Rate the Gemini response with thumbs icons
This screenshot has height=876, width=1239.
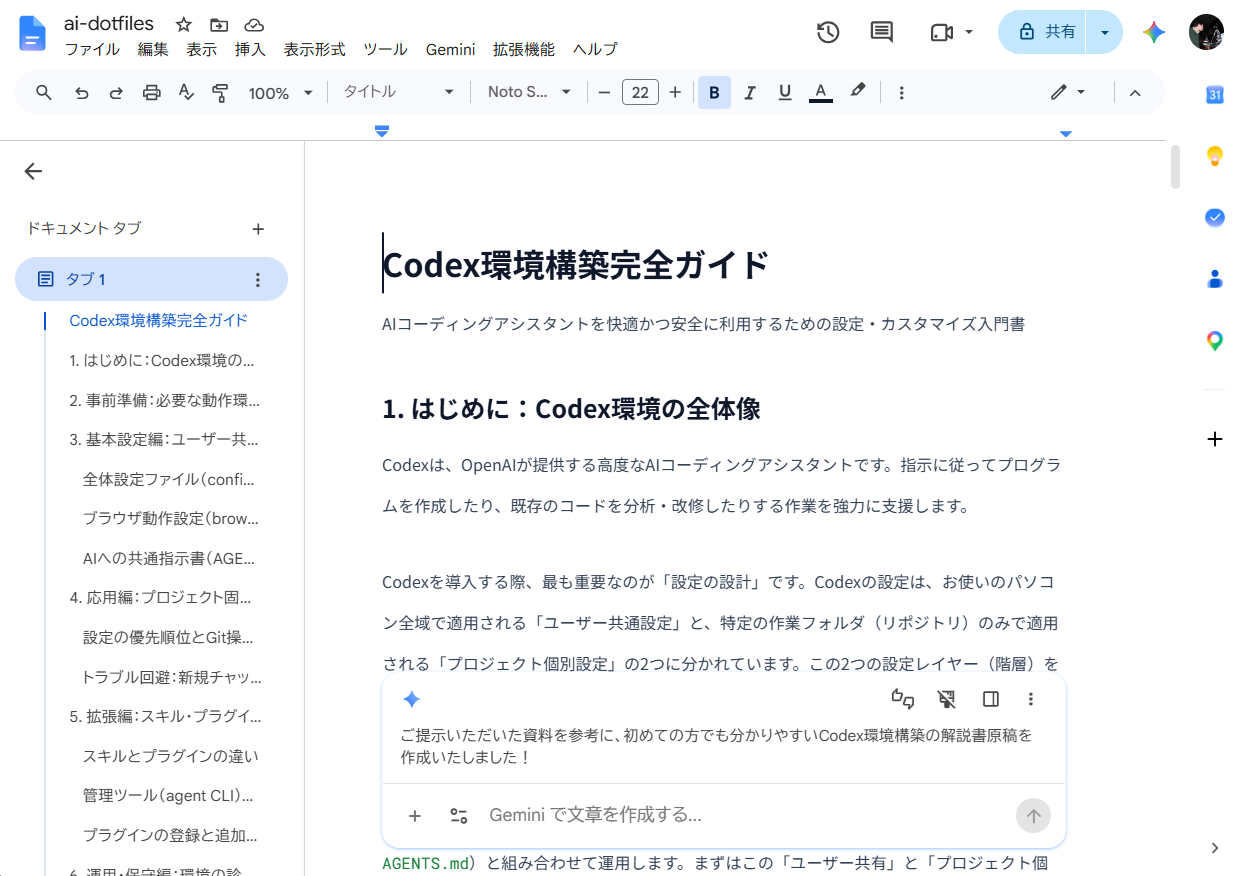(903, 699)
